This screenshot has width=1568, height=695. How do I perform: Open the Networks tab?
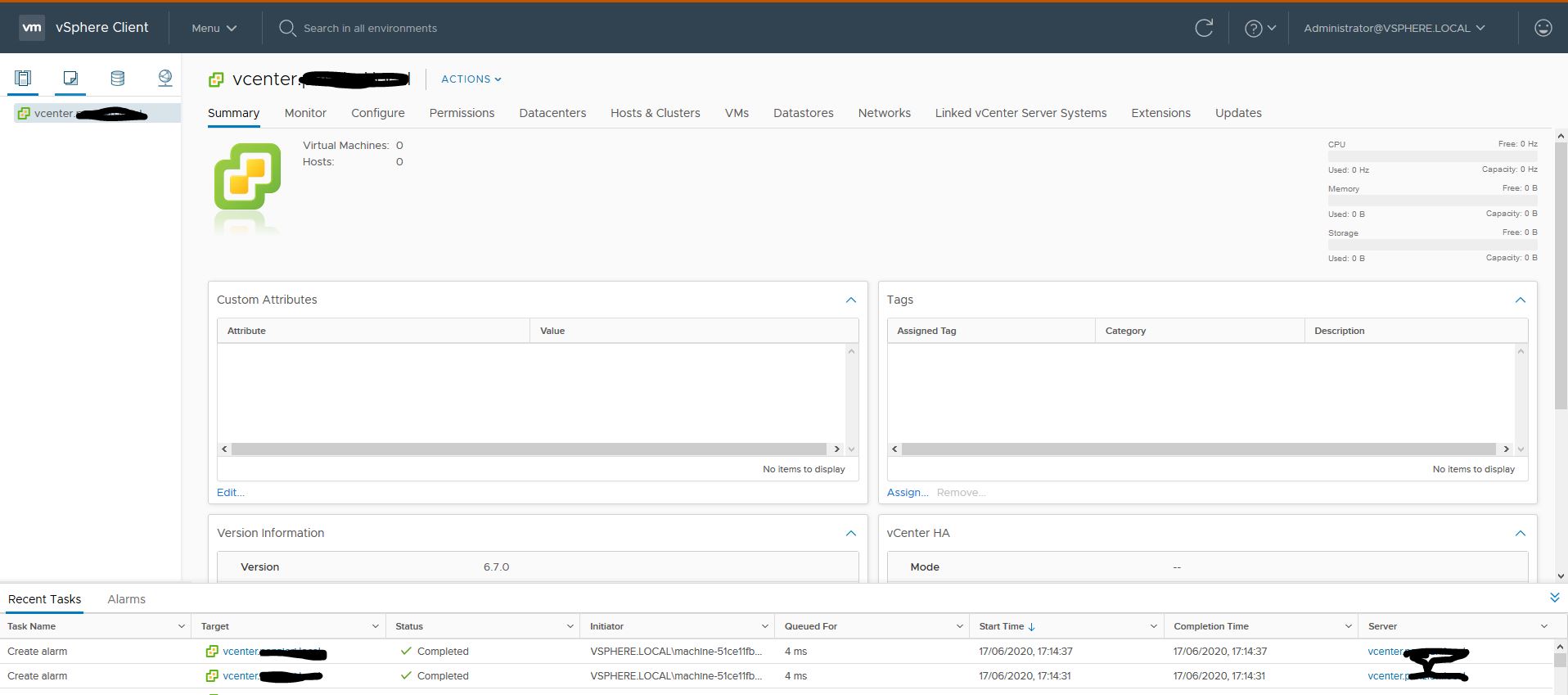pyautogui.click(x=885, y=113)
